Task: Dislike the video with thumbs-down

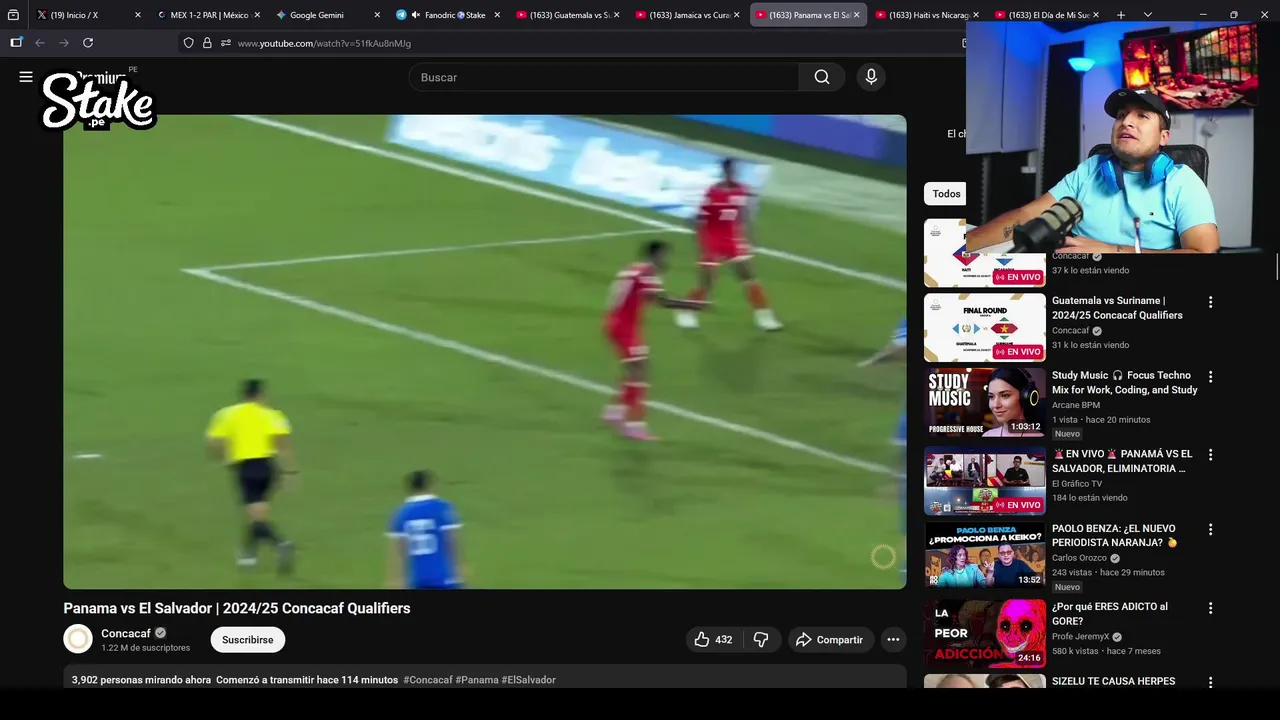Action: click(x=761, y=640)
